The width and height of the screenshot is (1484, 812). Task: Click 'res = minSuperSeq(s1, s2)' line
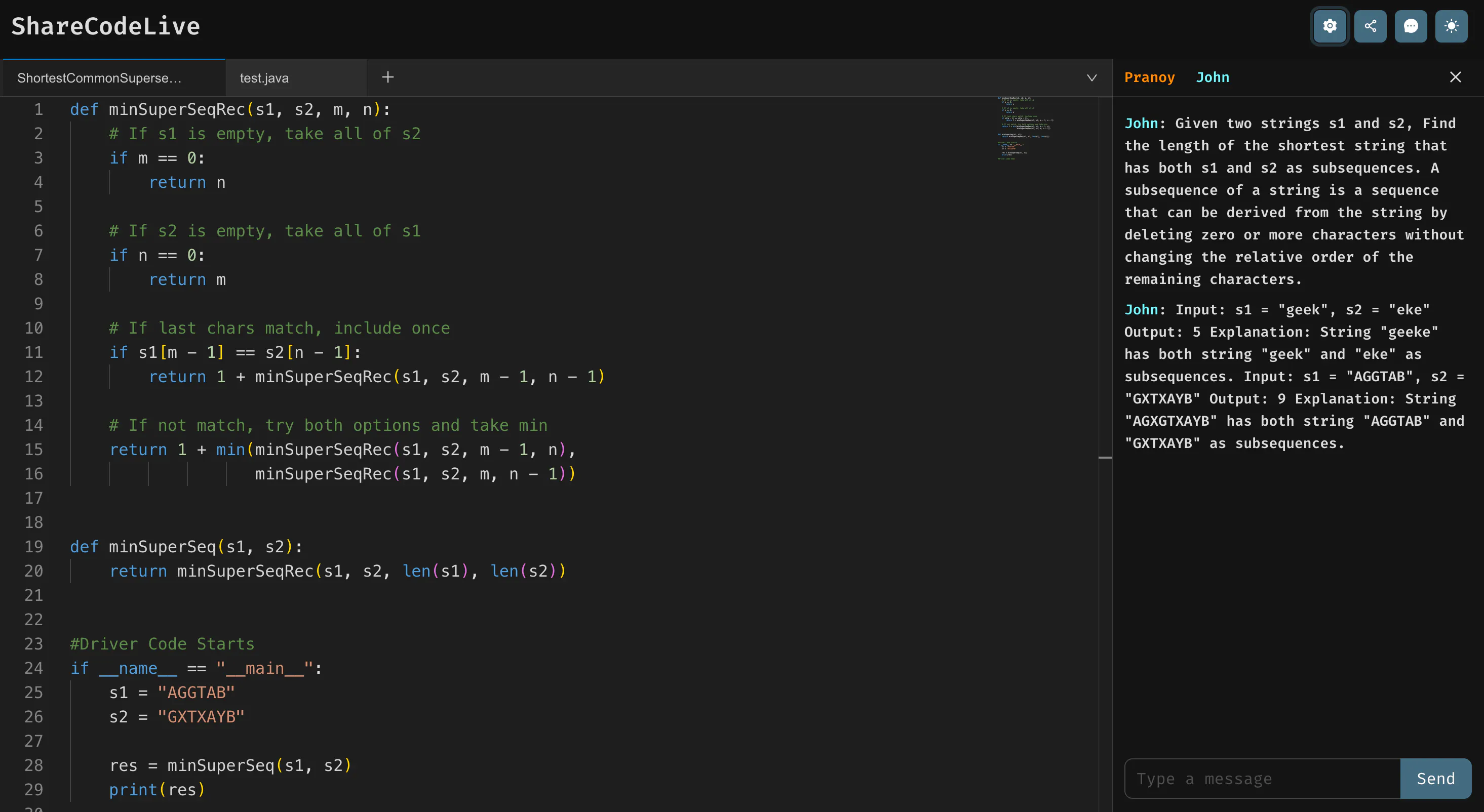[x=230, y=765]
